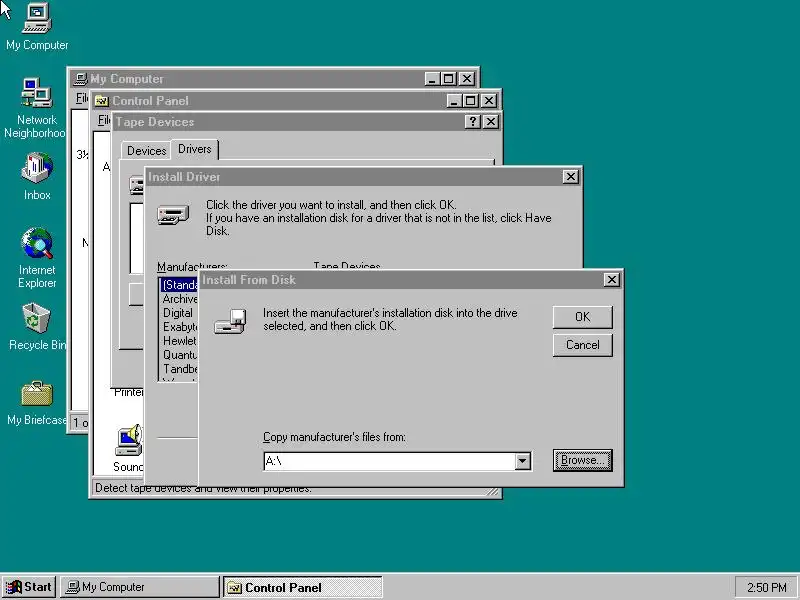Open File menu in Control Panel window

click(104, 120)
